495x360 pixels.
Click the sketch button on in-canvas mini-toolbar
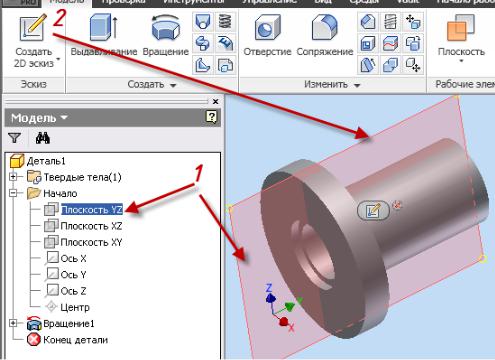(373, 211)
